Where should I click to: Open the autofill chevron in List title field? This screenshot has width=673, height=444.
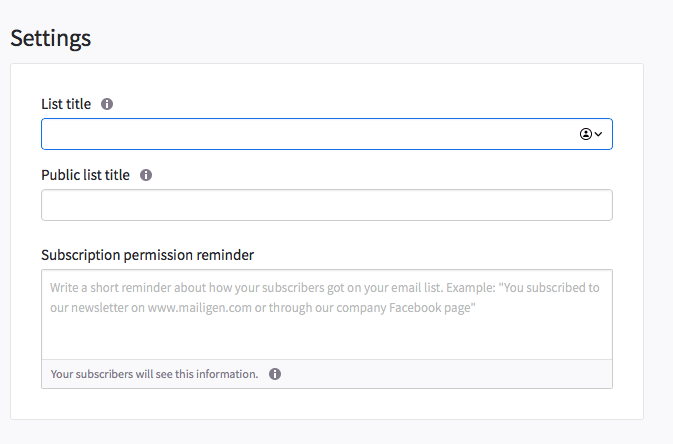[598, 134]
